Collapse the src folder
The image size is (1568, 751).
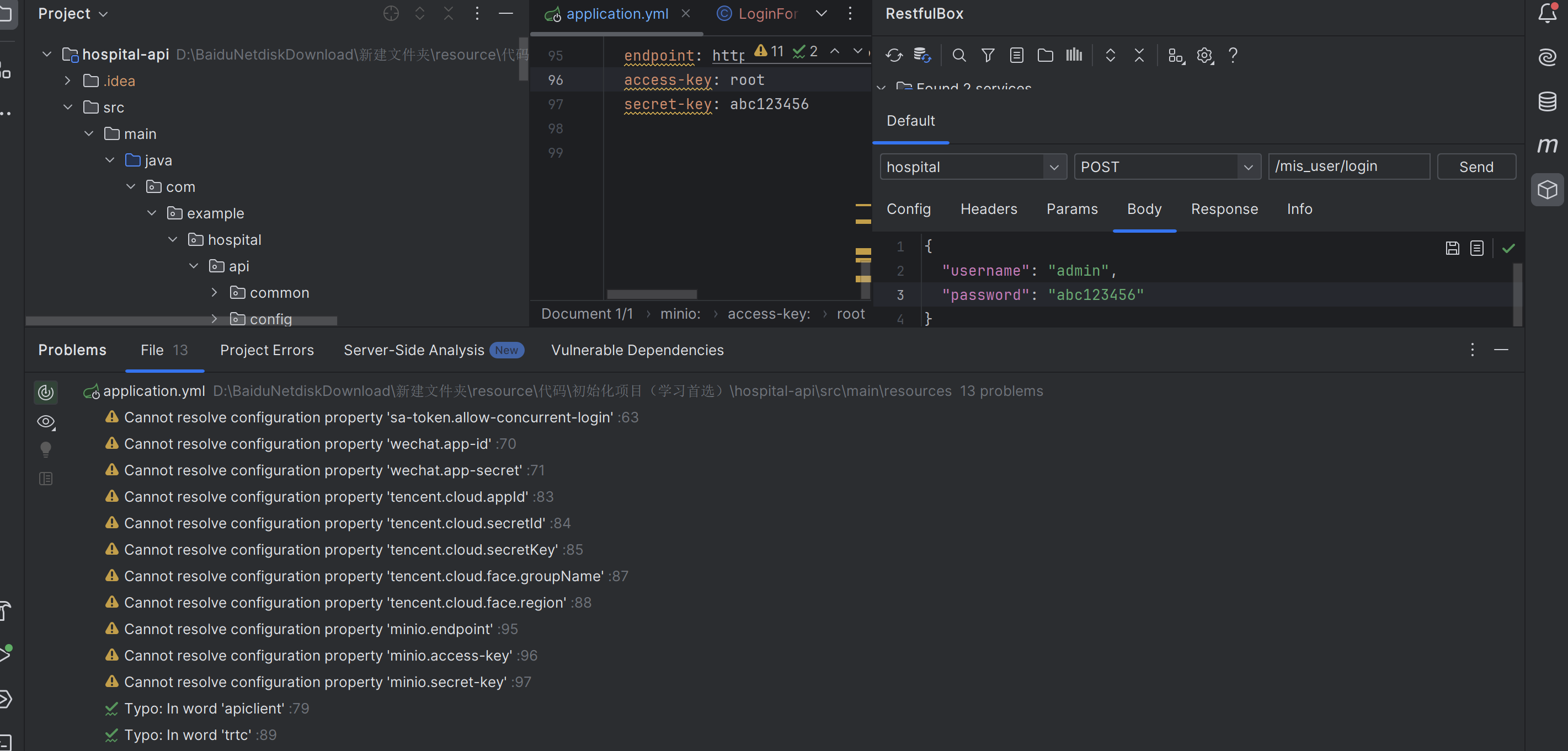[67, 107]
